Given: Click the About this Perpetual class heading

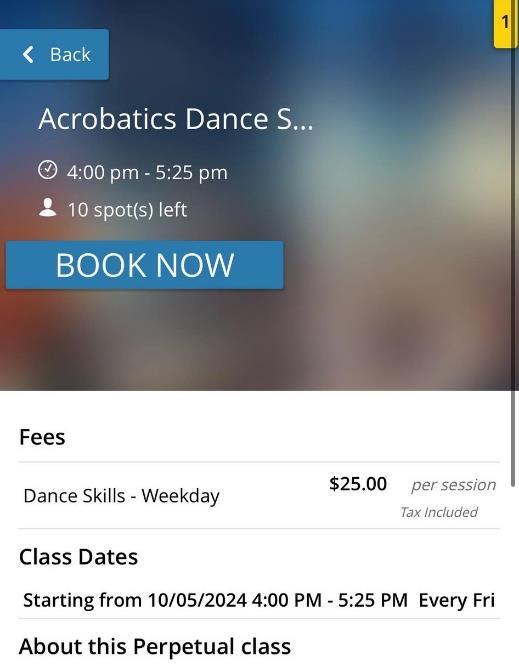Looking at the screenshot, I should click(155, 646).
